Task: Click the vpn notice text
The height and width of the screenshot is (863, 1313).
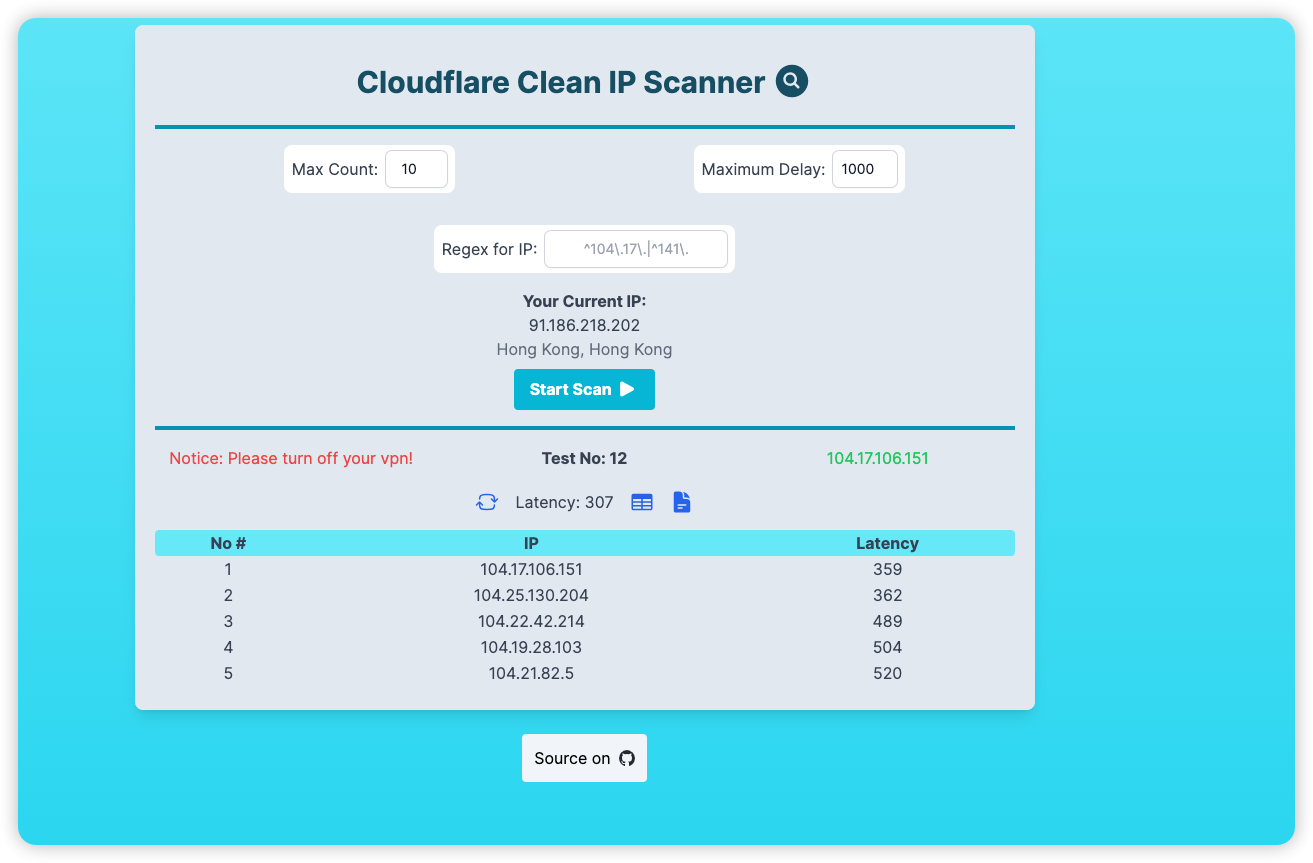Action: (291, 458)
